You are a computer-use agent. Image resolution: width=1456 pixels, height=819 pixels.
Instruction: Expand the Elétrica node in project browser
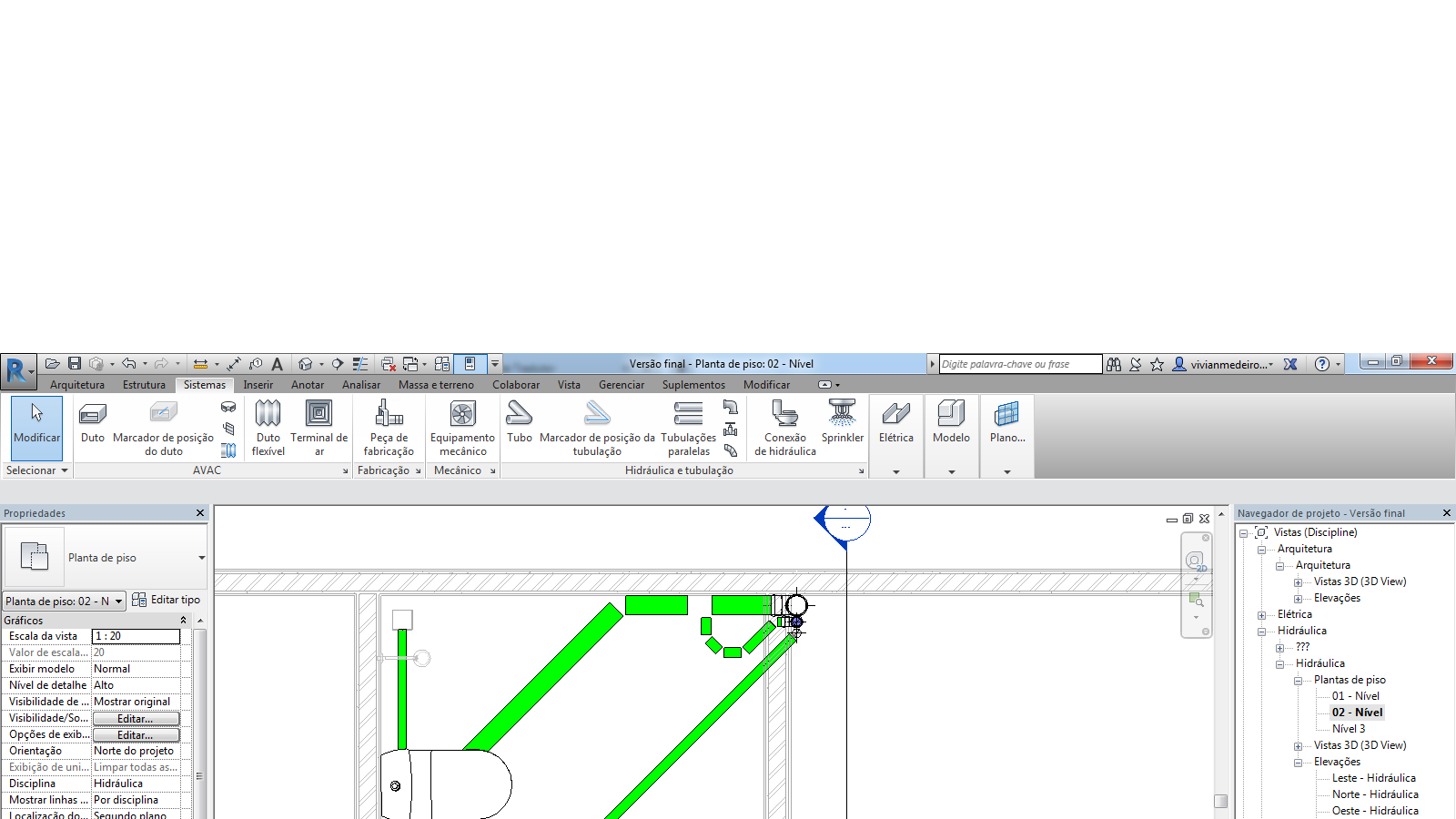[1261, 615]
